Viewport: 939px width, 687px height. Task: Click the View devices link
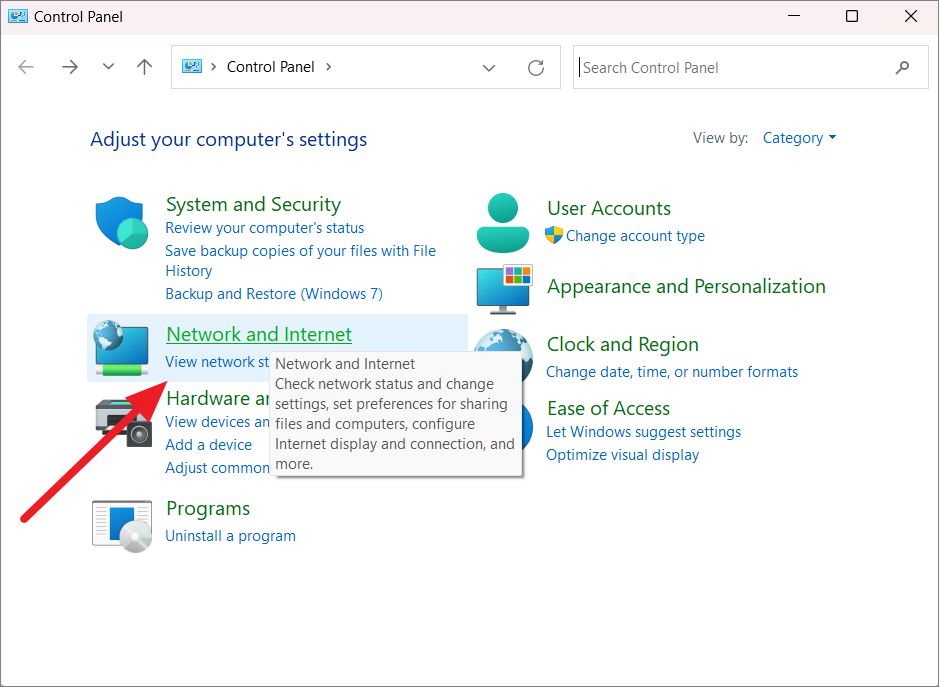[x=217, y=422]
